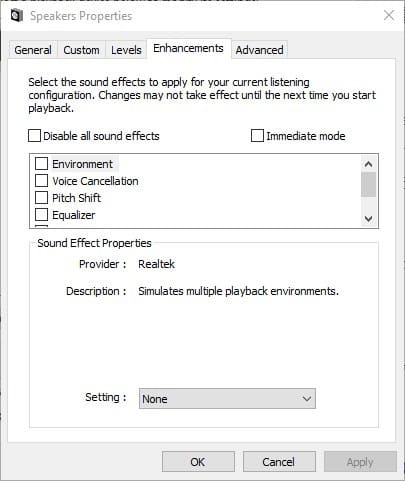Check the Environment effect box

(41, 164)
